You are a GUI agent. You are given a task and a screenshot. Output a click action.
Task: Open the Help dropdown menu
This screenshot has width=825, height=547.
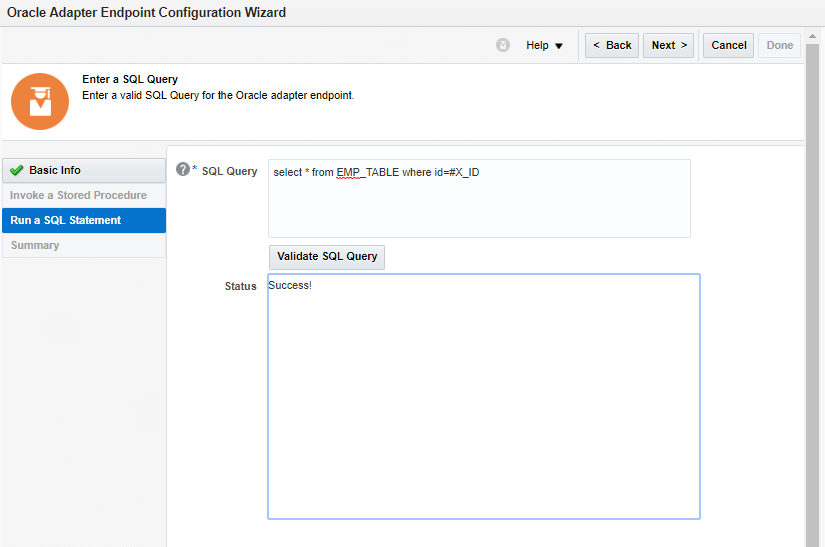pos(545,46)
